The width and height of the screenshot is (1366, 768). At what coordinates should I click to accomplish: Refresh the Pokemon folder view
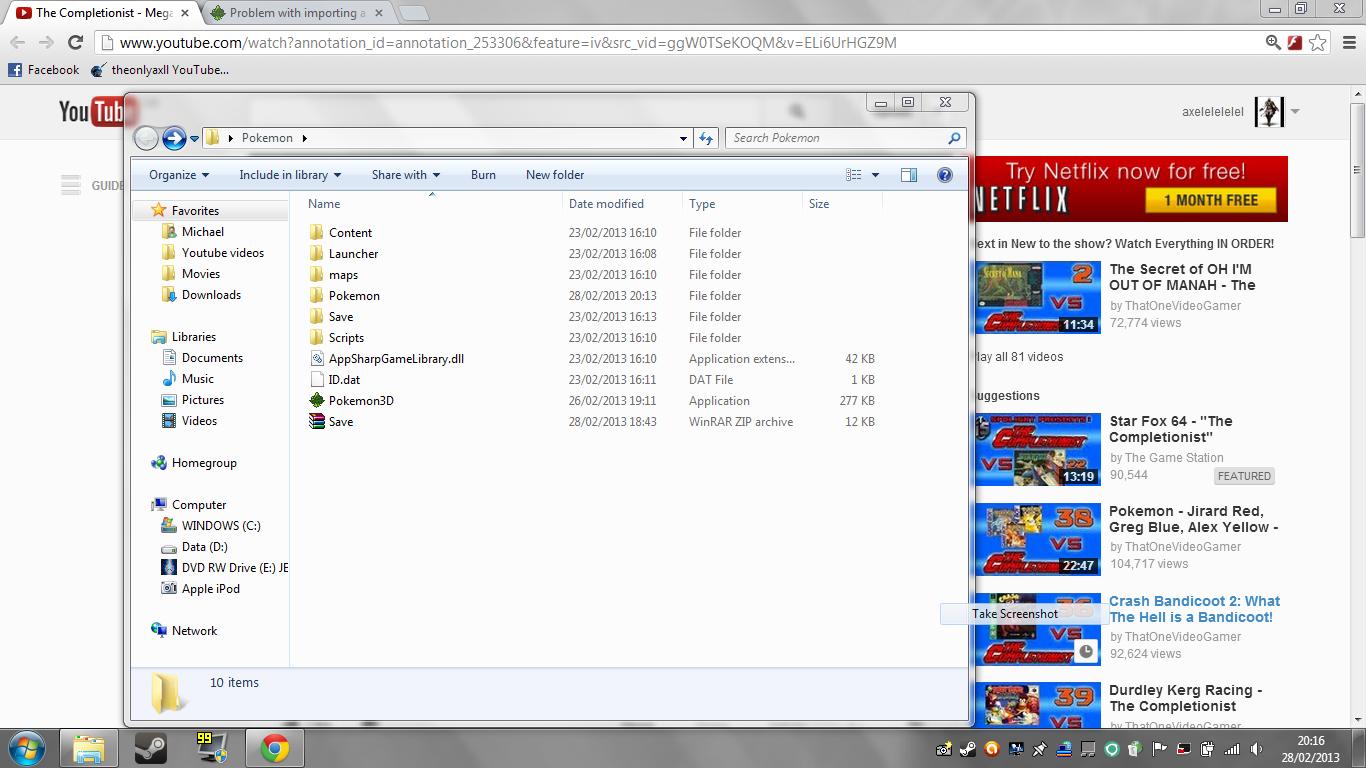pyautogui.click(x=706, y=138)
